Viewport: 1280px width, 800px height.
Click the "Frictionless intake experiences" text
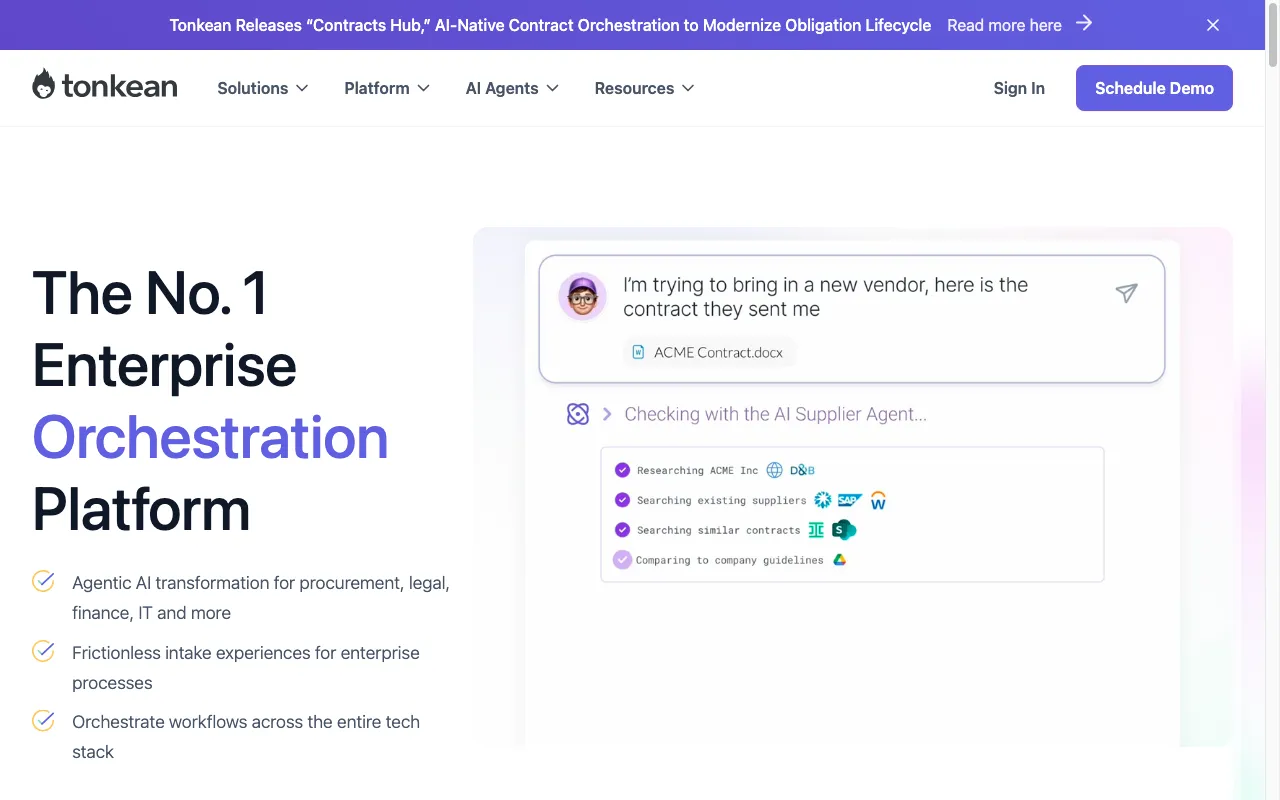[246, 668]
